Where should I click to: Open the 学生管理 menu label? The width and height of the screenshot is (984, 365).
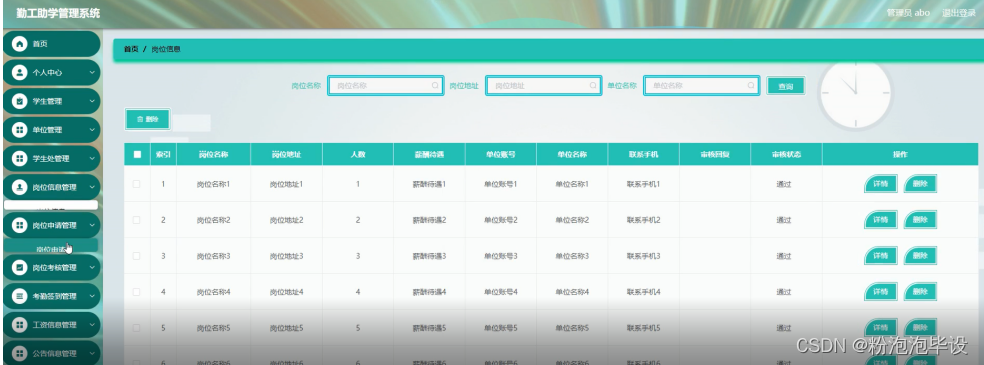[47, 101]
